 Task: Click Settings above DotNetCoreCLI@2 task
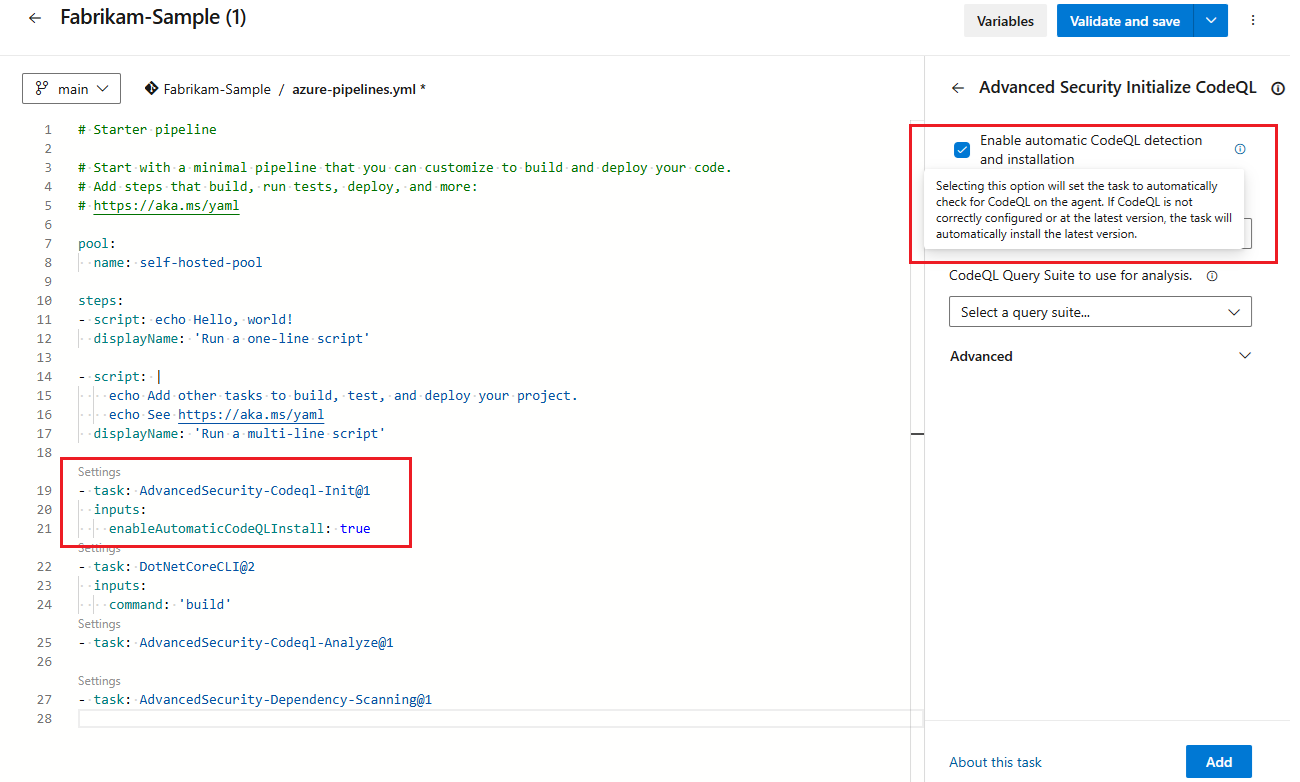pyautogui.click(x=99, y=548)
